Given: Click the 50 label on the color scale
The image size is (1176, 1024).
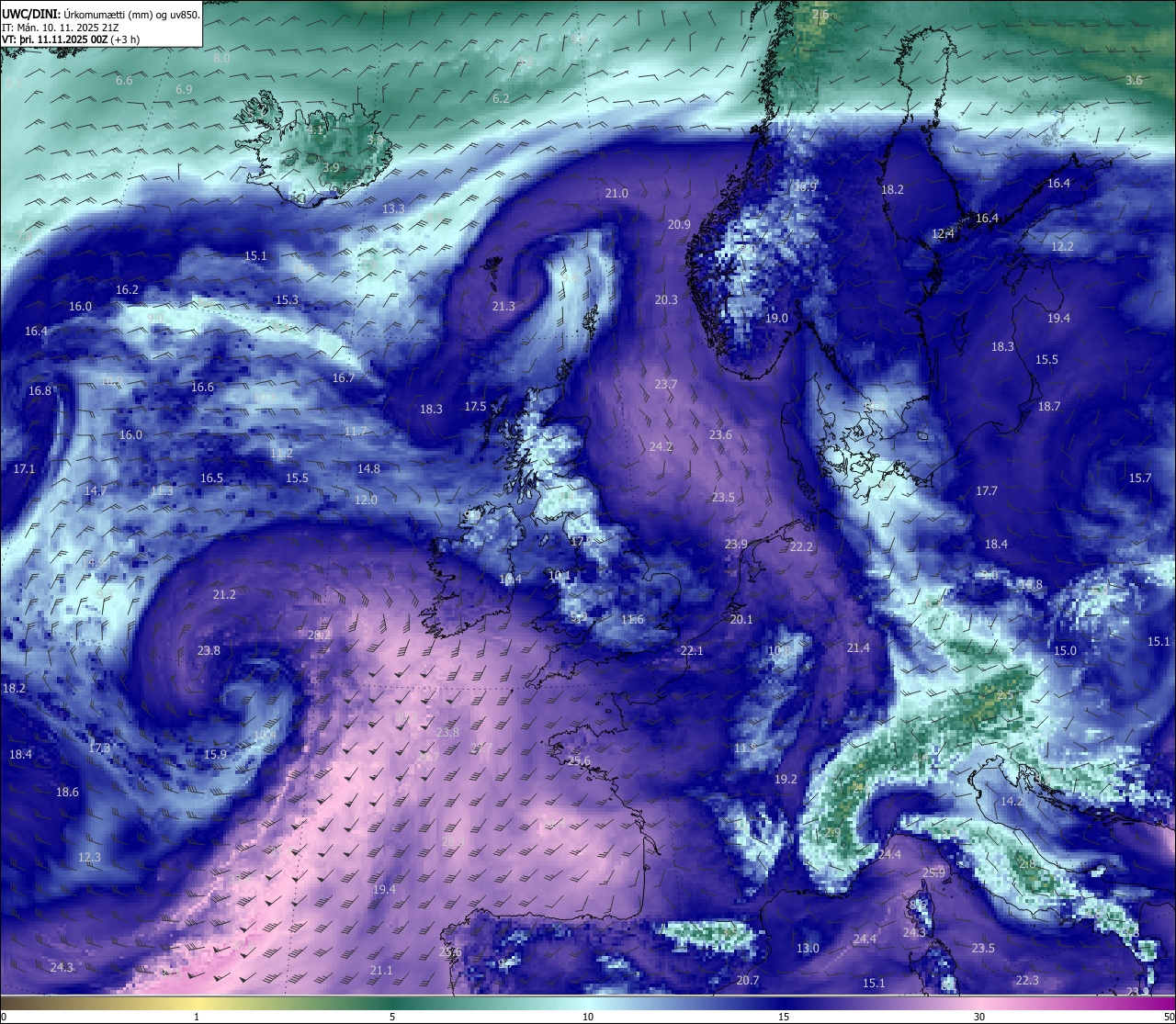Looking at the screenshot, I should 1169,1017.
